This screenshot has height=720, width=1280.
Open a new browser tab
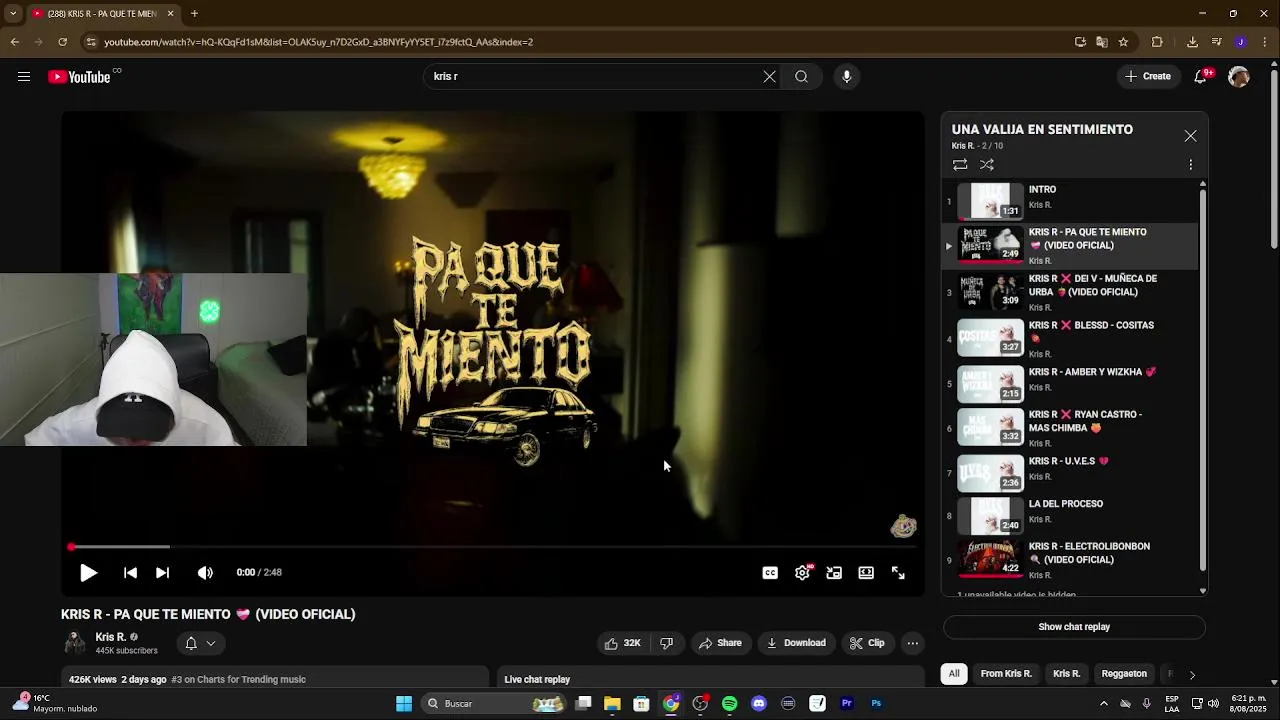(194, 14)
